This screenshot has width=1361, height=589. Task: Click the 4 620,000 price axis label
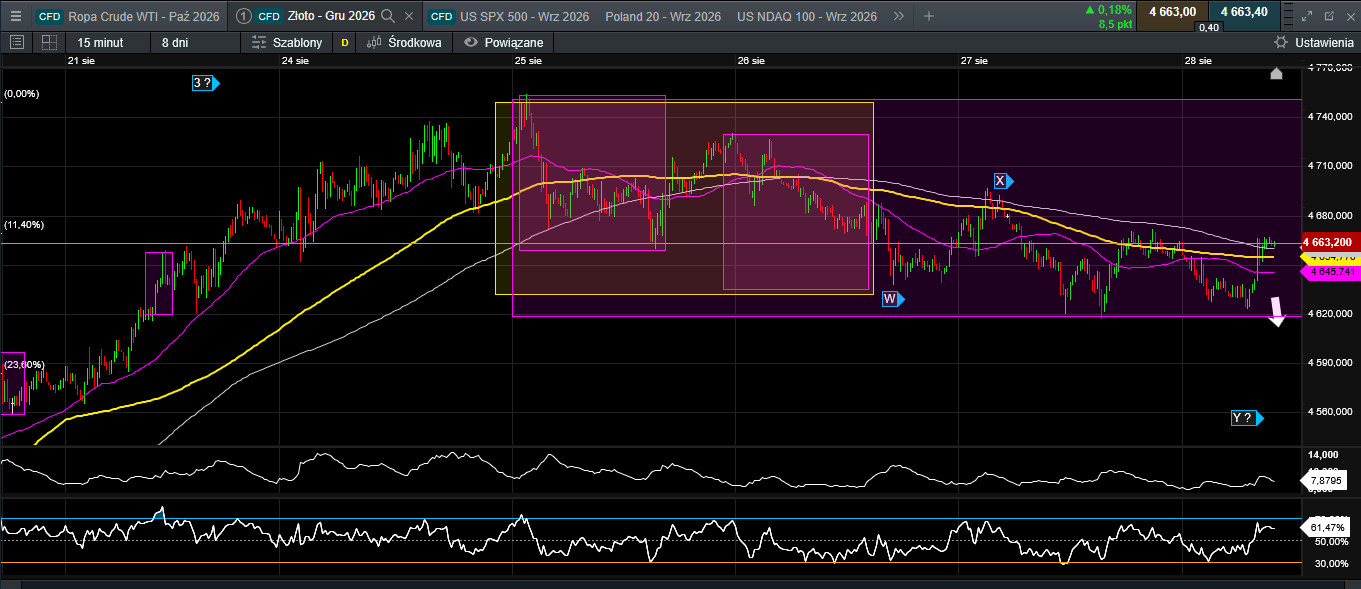click(x=1331, y=314)
